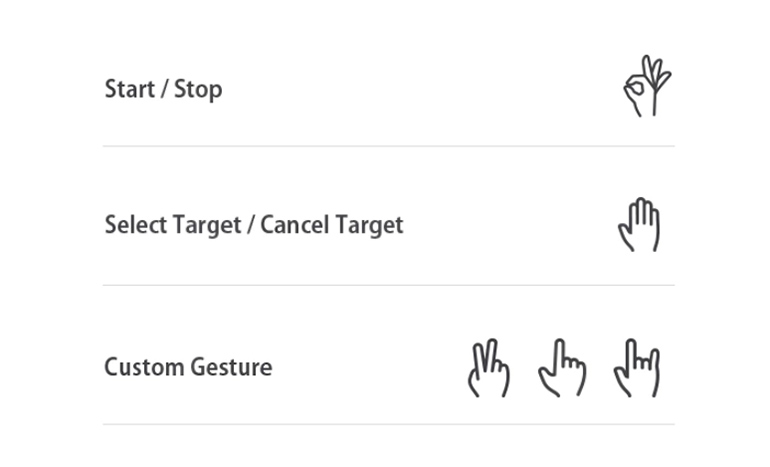The width and height of the screenshot is (770, 467).
Task: Select the rock horns gesture icon
Action: tap(638, 367)
